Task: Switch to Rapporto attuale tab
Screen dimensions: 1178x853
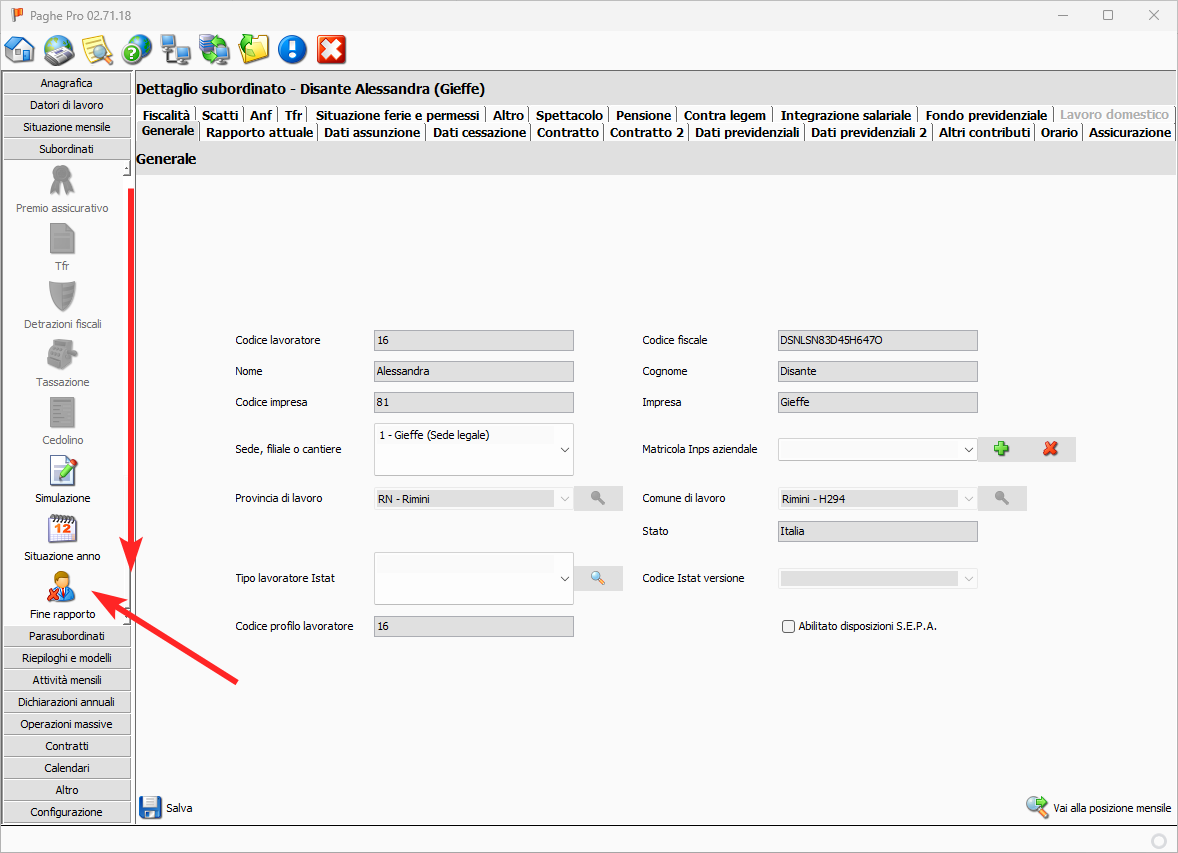Action: coord(260,132)
